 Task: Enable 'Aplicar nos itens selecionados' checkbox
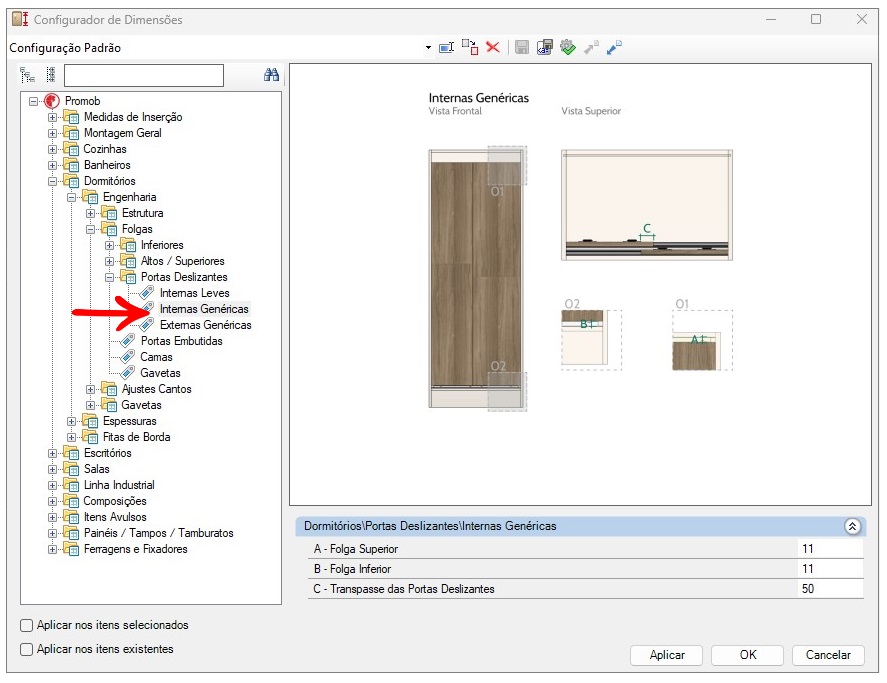27,625
